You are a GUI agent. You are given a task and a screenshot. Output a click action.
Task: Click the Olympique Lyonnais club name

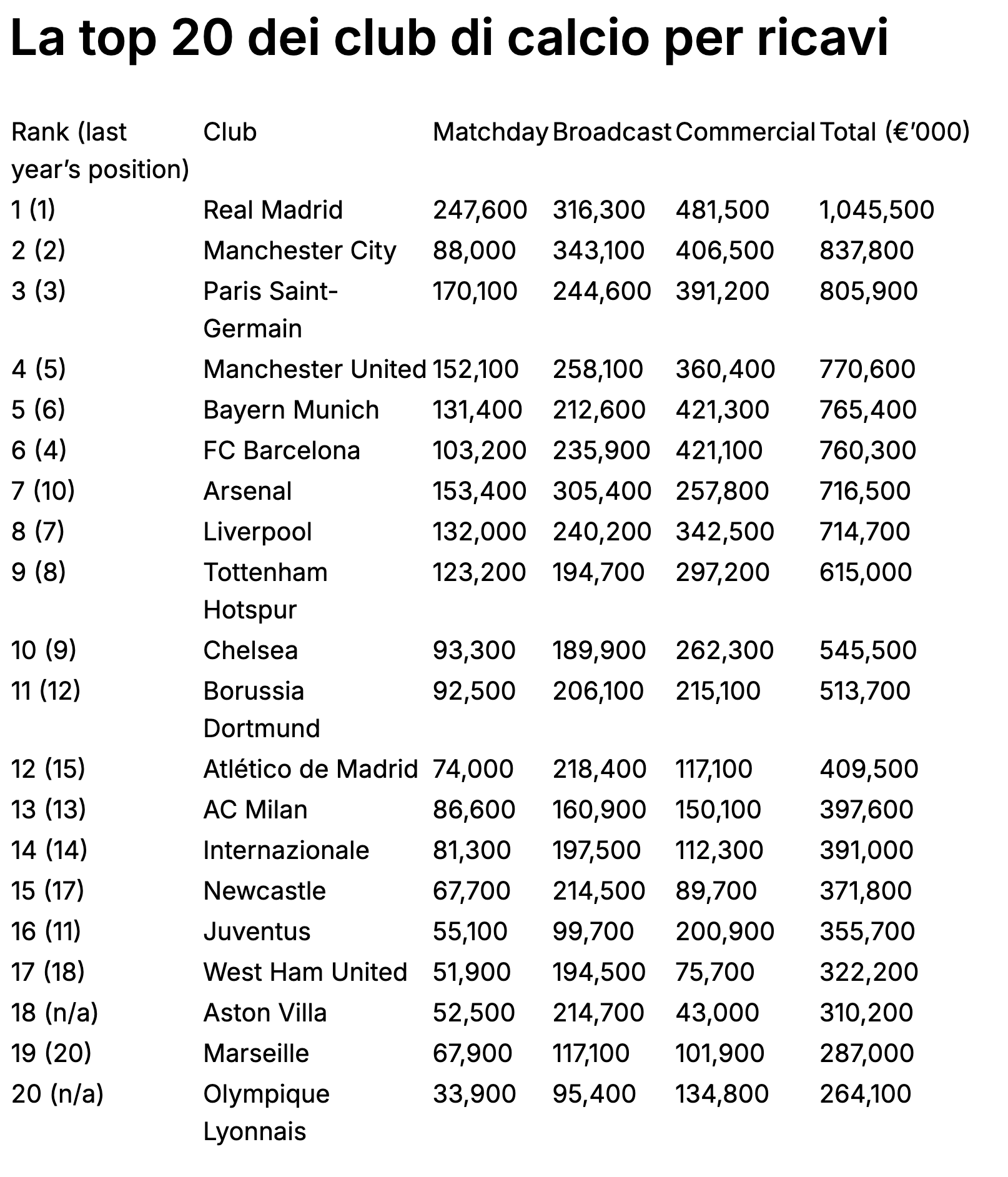click(267, 1113)
